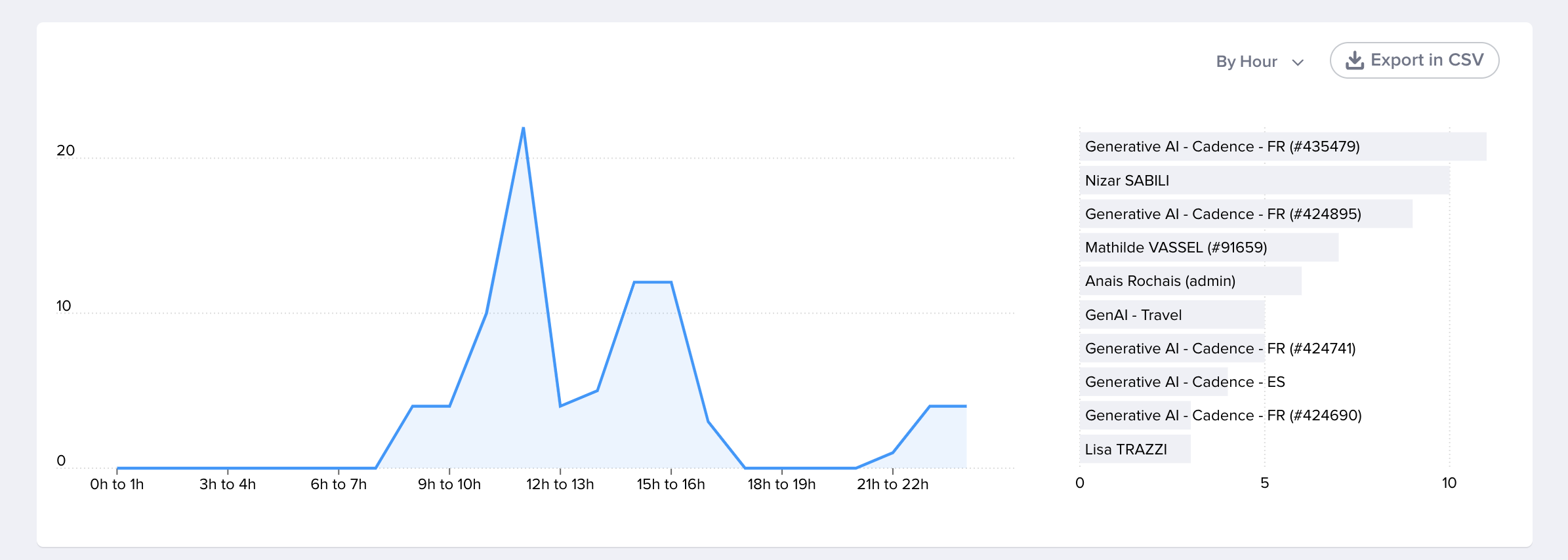Select Generative AI - Cadence - FR (#424741) bar
1568x560 pixels.
(1172, 348)
